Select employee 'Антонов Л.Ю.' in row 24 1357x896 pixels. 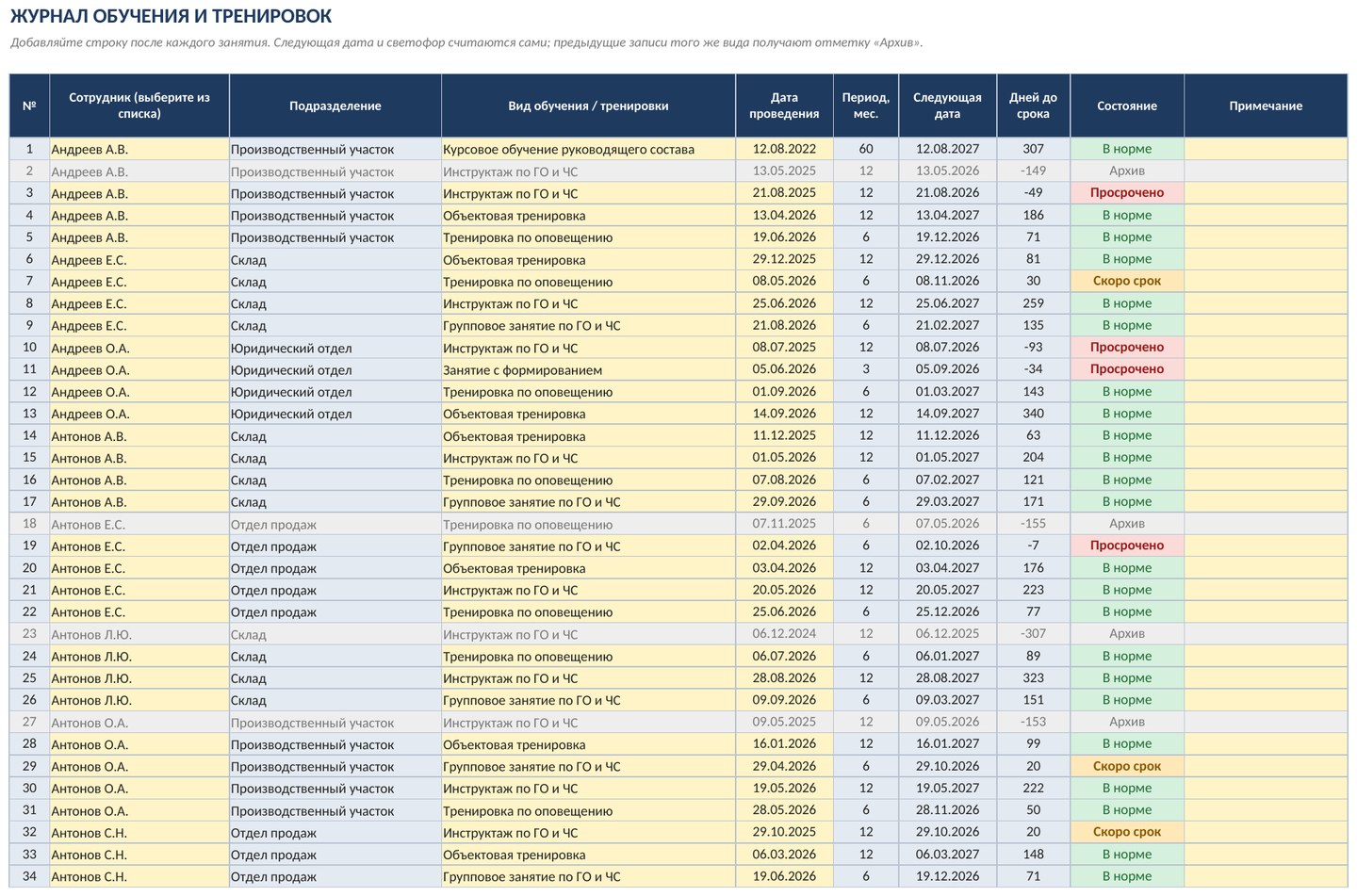(x=139, y=656)
